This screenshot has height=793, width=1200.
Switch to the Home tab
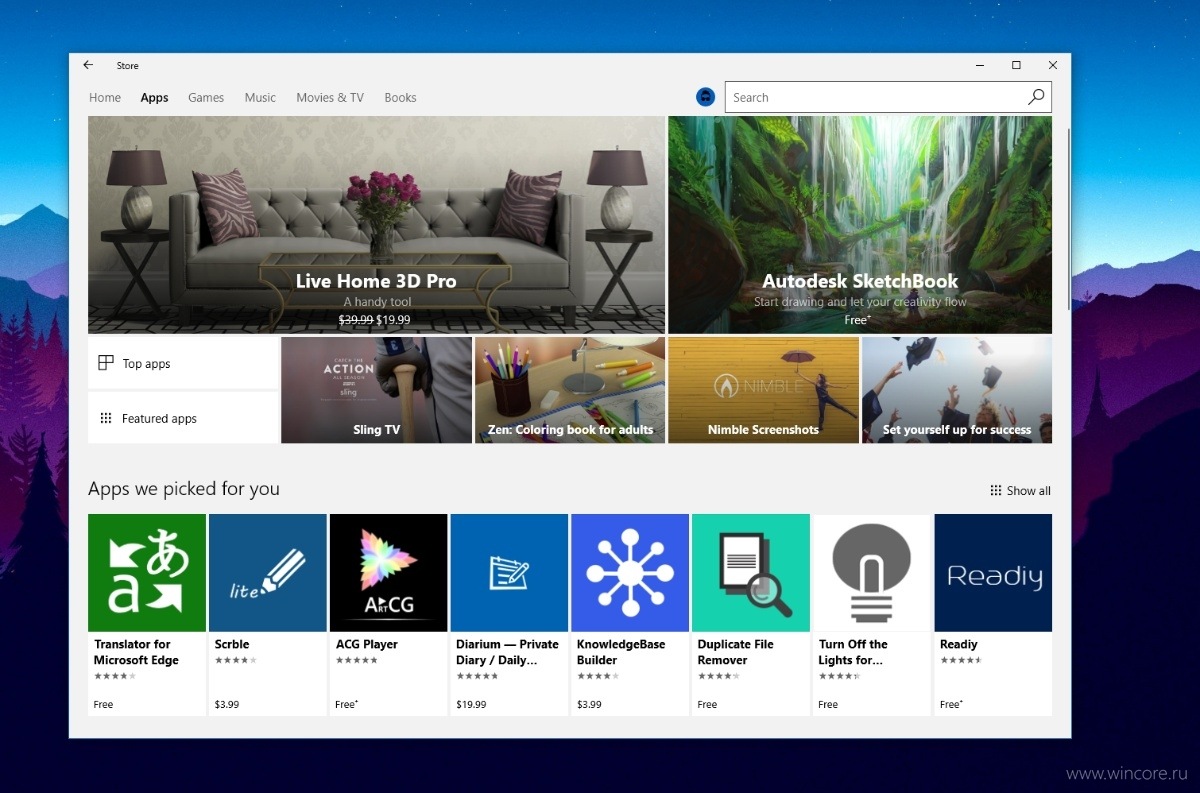105,98
